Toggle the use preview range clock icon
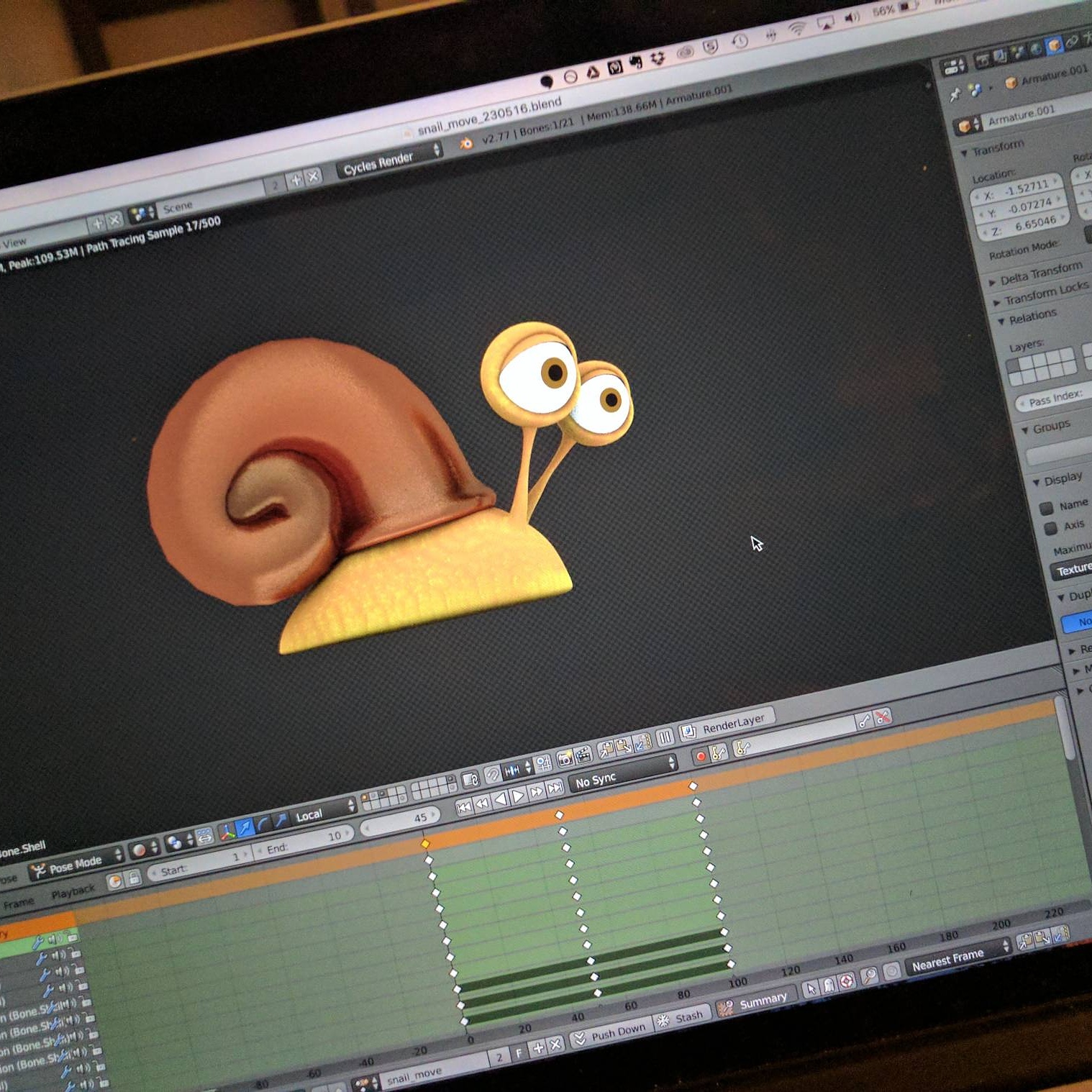 pos(115,882)
